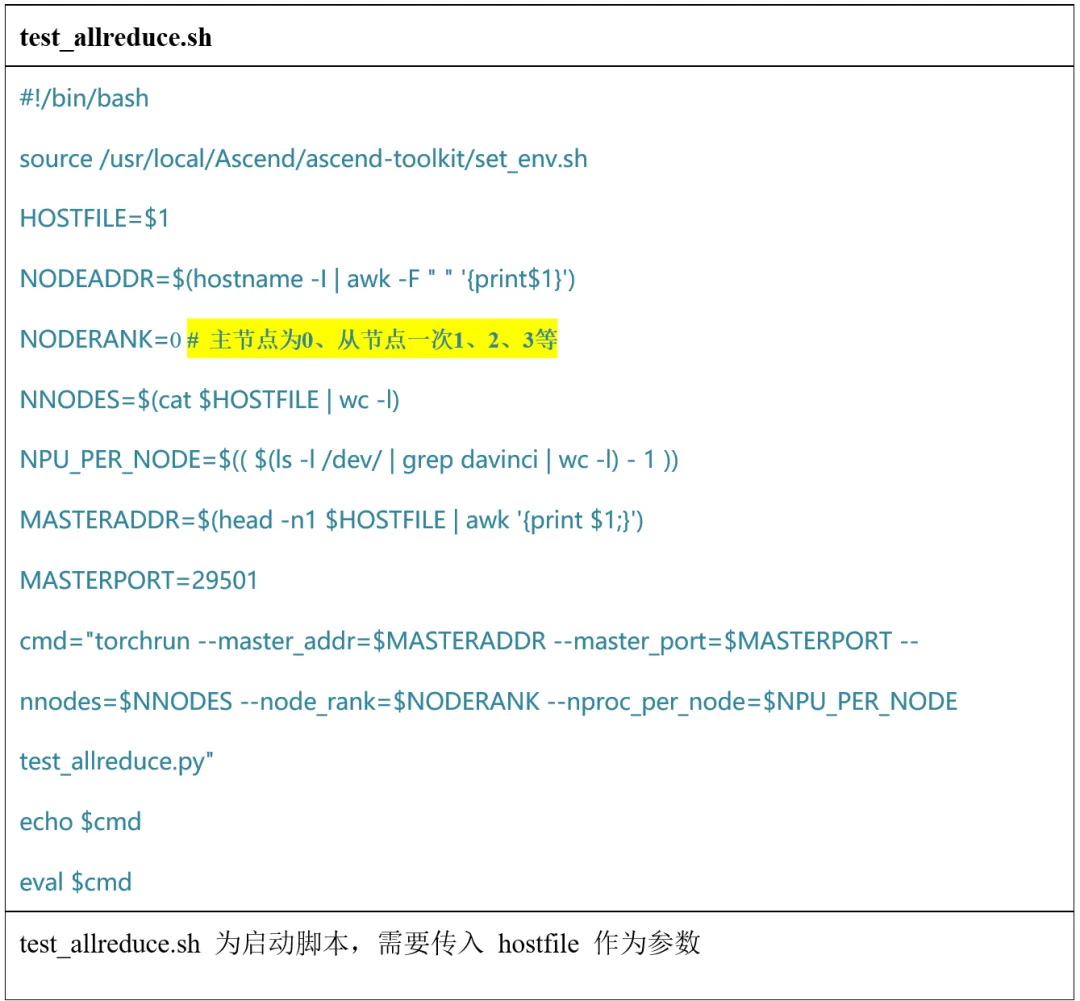Image resolution: width=1080 pixels, height=1001 pixels.
Task: Click the yellow highlighted Chinese comment
Action: [371, 340]
